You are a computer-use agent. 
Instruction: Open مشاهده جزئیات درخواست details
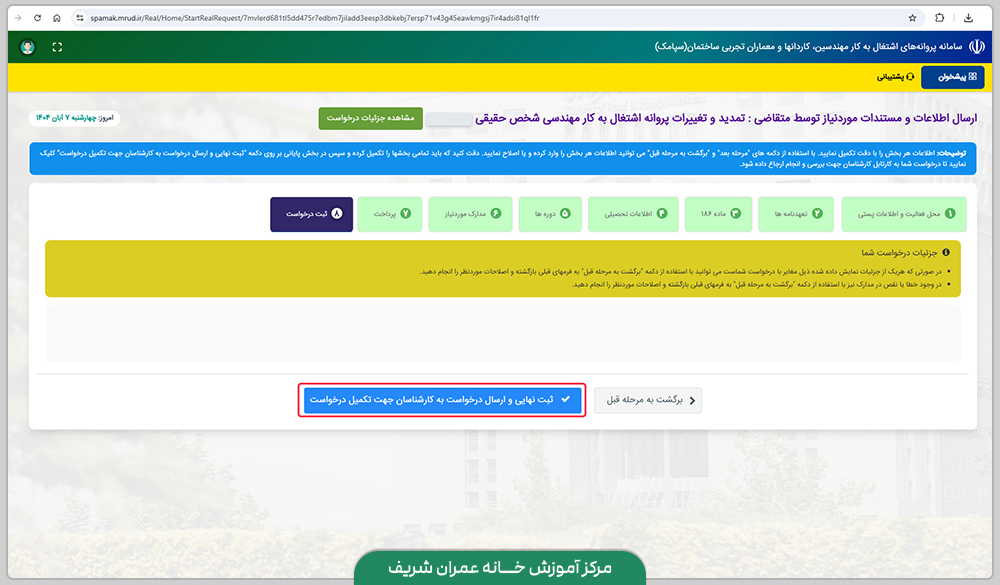point(372,118)
